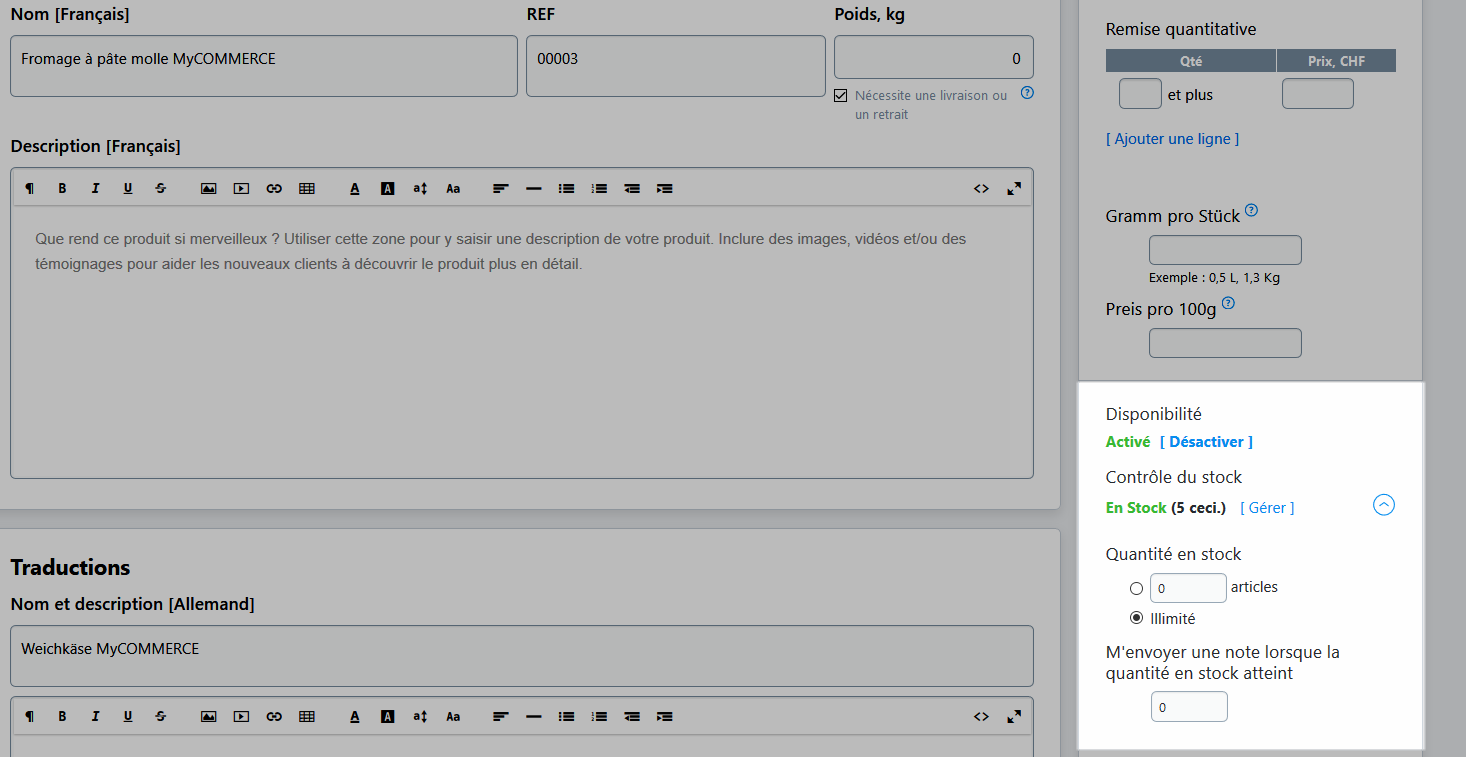Select the 'Illimité' stock radio button
This screenshot has width=1466, height=757.
(x=1136, y=618)
